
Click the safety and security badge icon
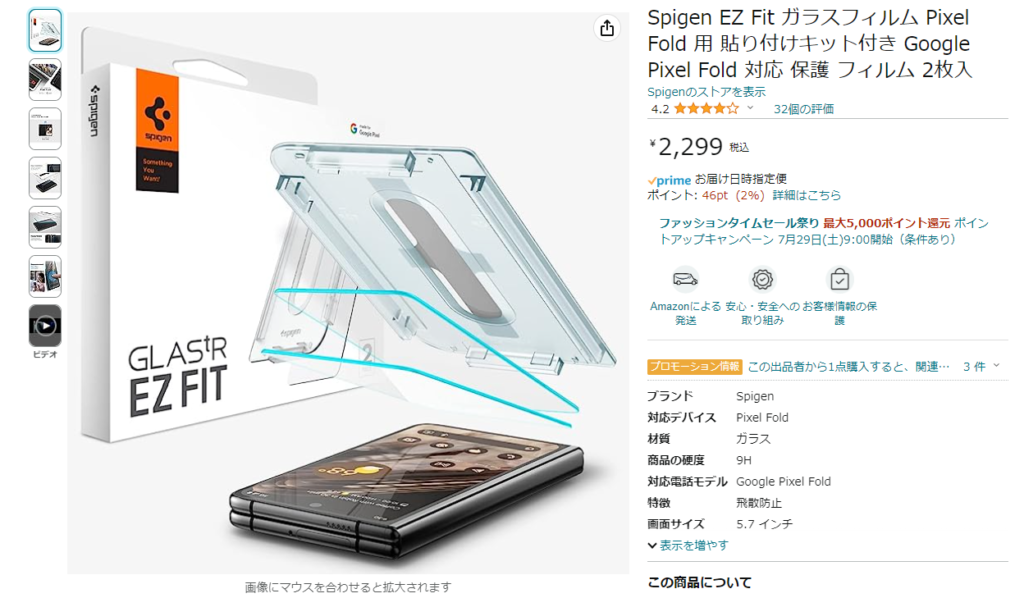762,279
